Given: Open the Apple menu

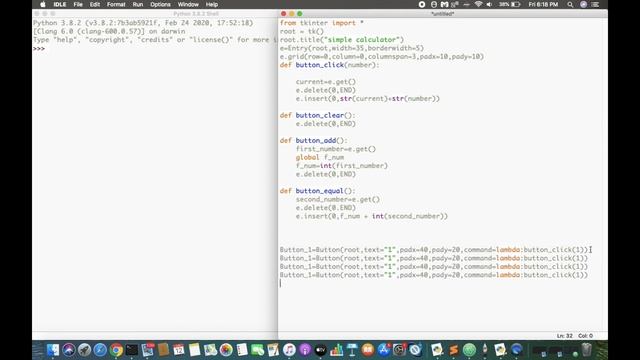Looking at the screenshot, I should [43, 4].
